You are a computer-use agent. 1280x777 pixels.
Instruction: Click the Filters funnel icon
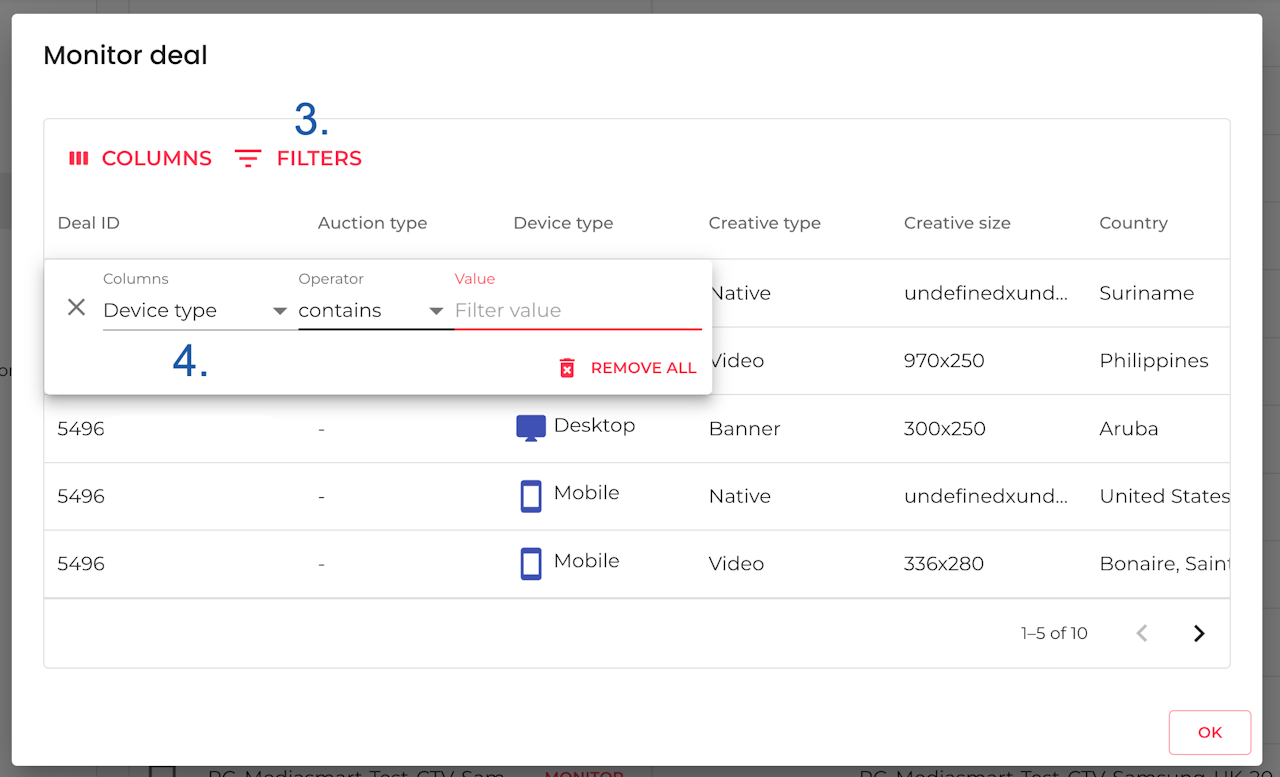point(247,158)
